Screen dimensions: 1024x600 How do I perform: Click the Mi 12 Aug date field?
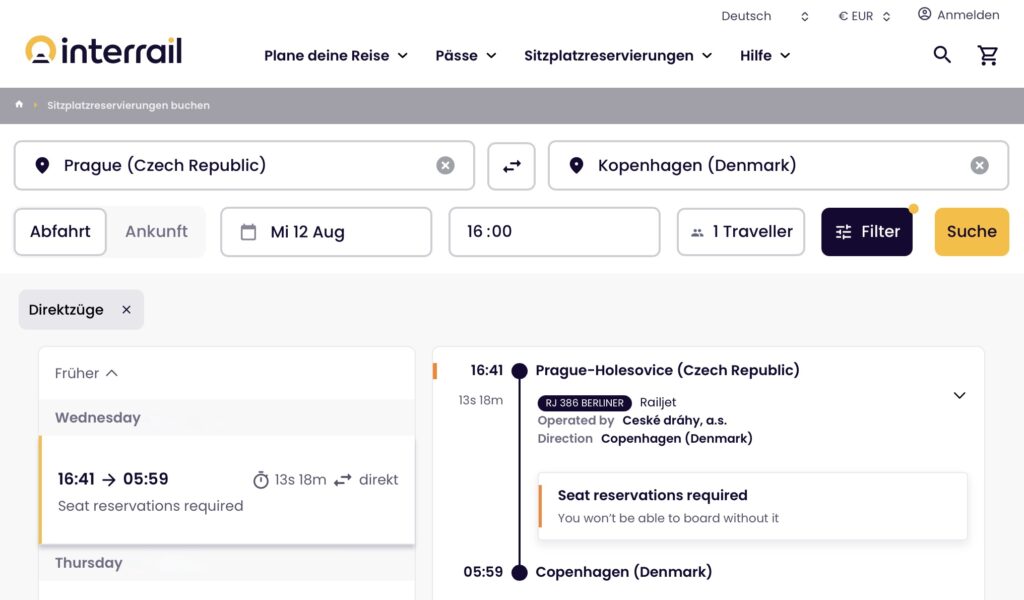(326, 232)
